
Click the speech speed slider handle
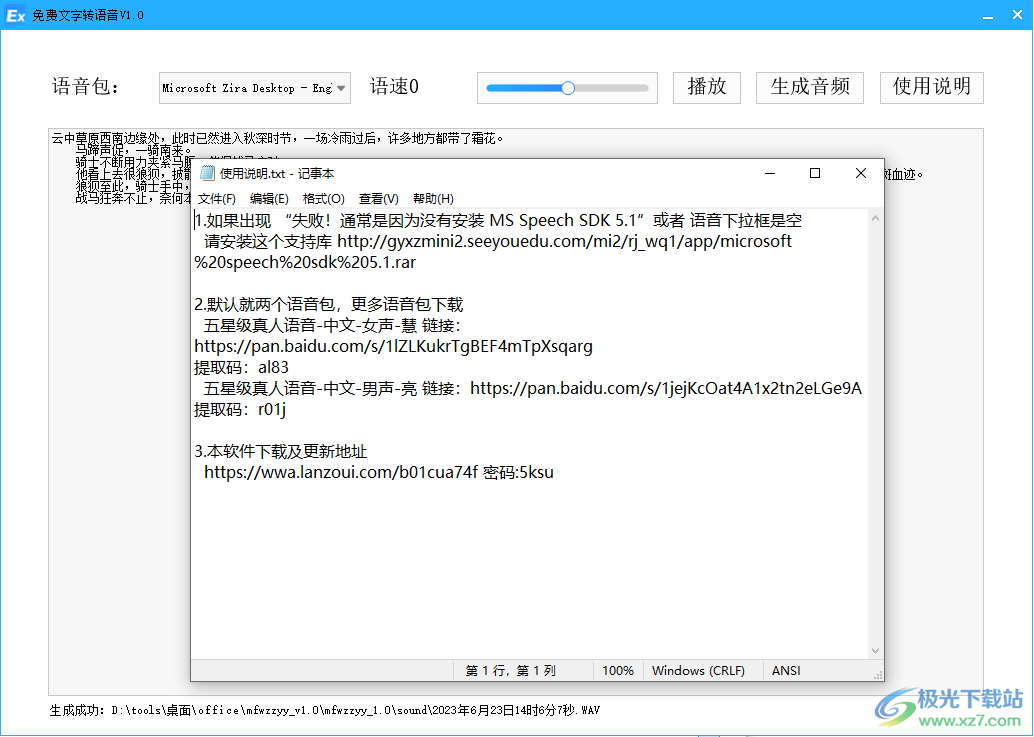(x=568, y=88)
